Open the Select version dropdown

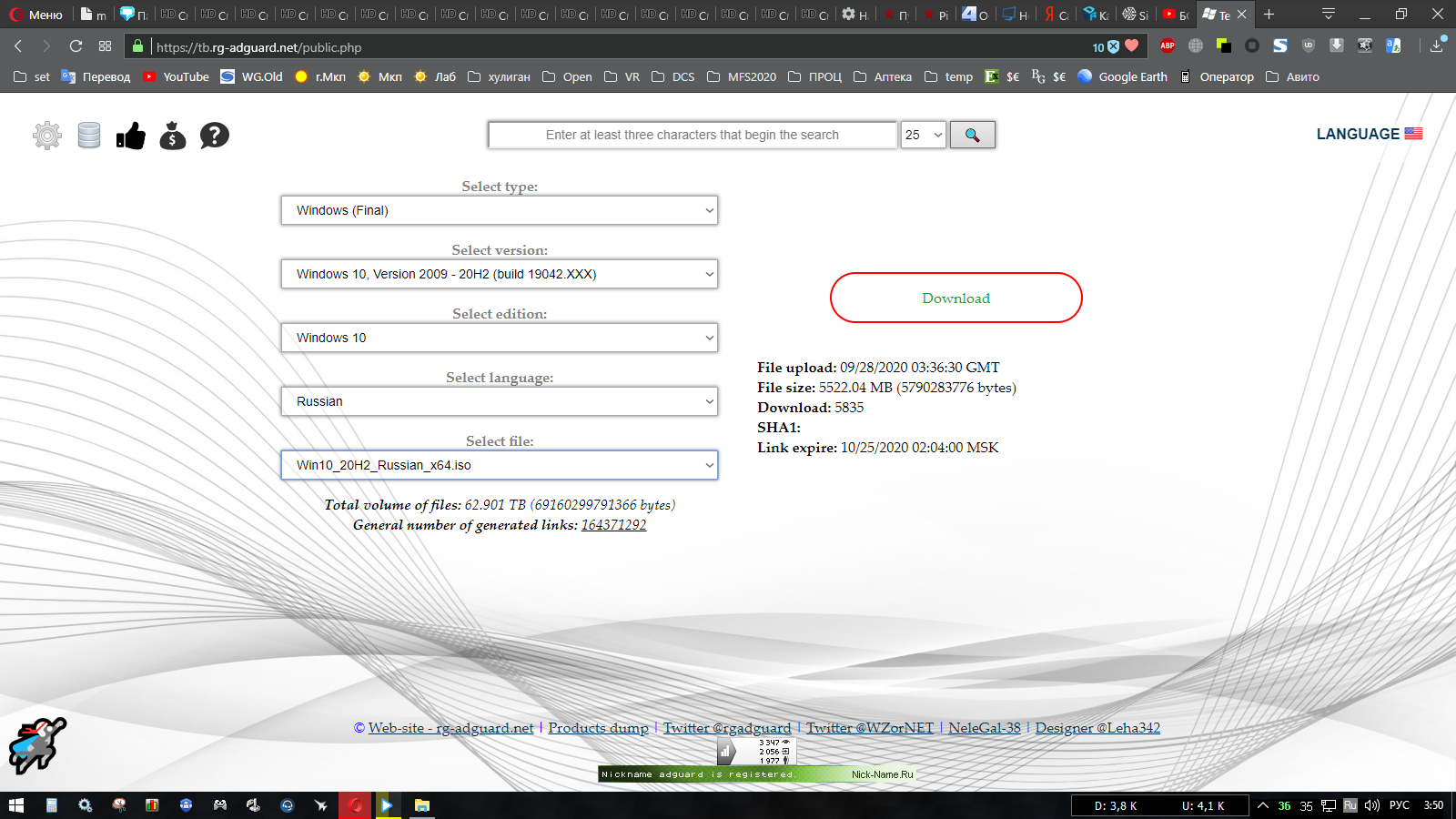tap(500, 274)
